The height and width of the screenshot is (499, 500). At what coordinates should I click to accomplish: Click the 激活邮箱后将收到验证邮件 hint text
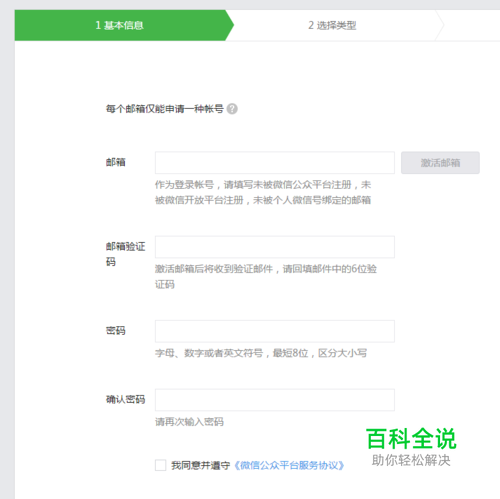pos(266,276)
